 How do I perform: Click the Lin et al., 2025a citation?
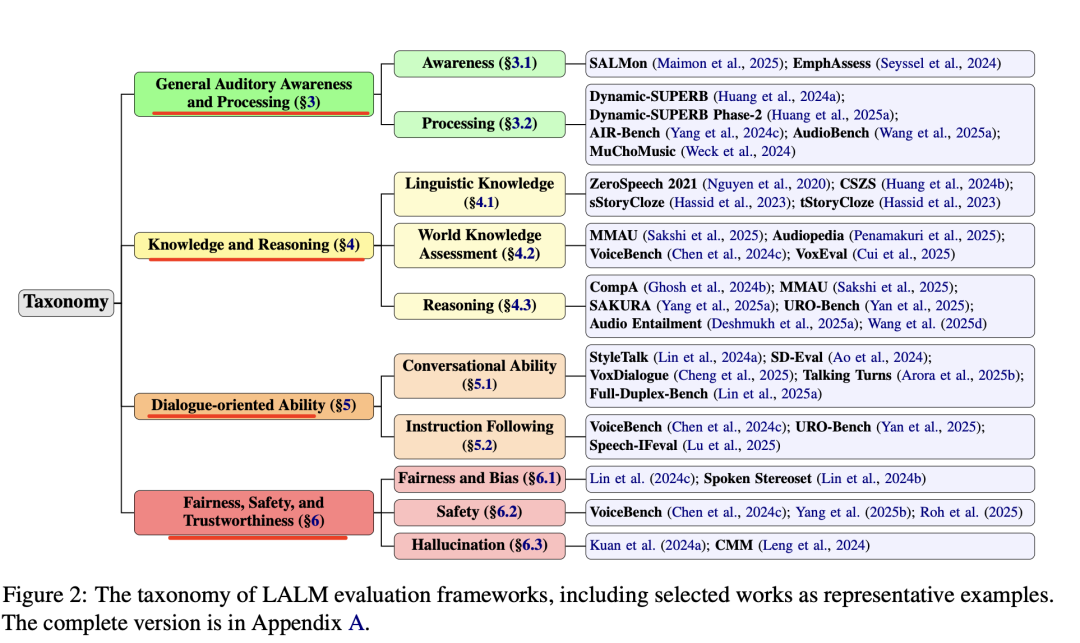pos(767,394)
